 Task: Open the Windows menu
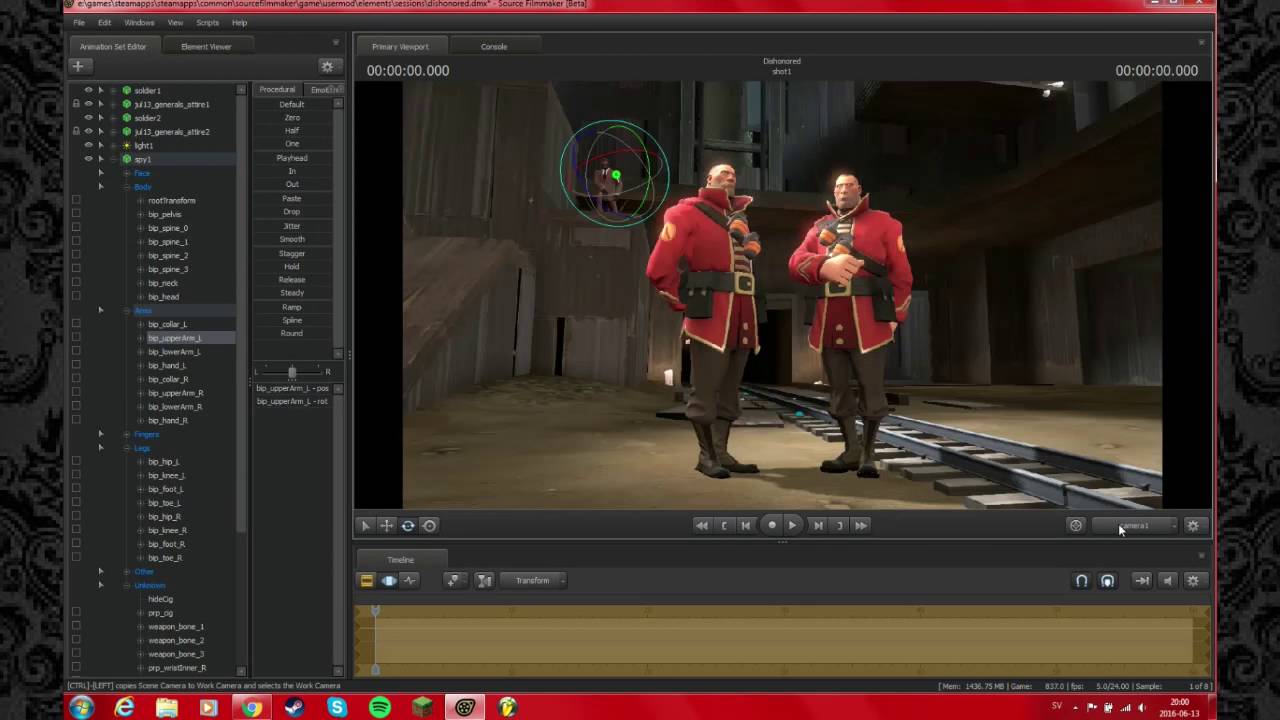(x=139, y=22)
